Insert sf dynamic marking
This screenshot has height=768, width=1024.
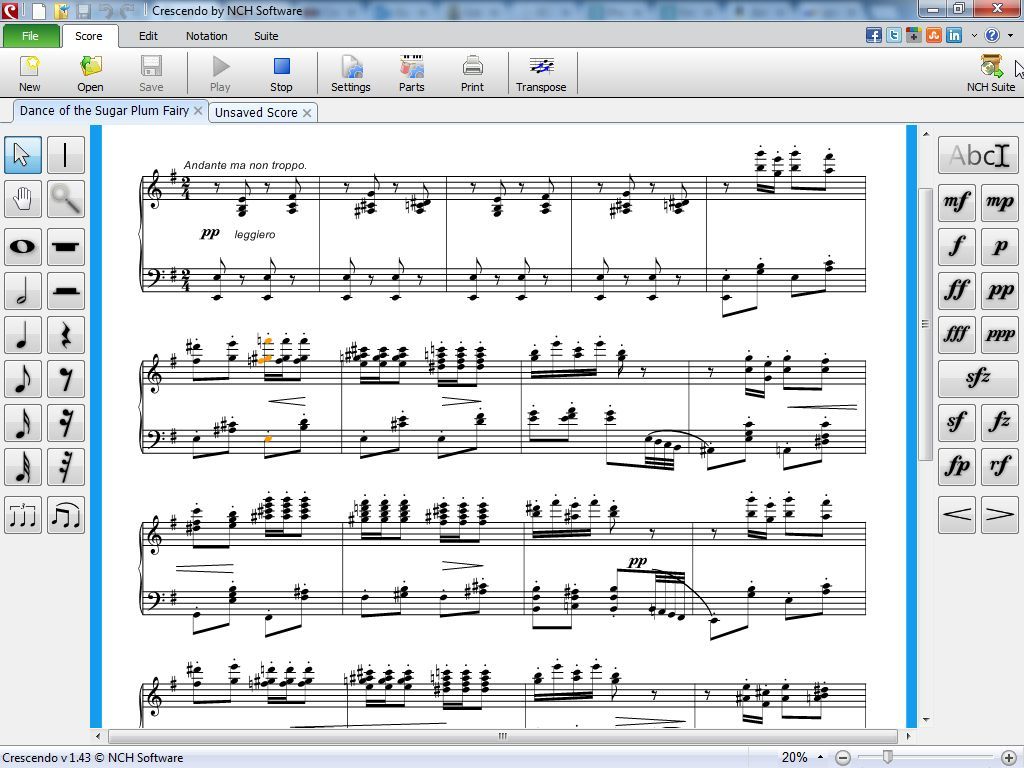coord(957,423)
